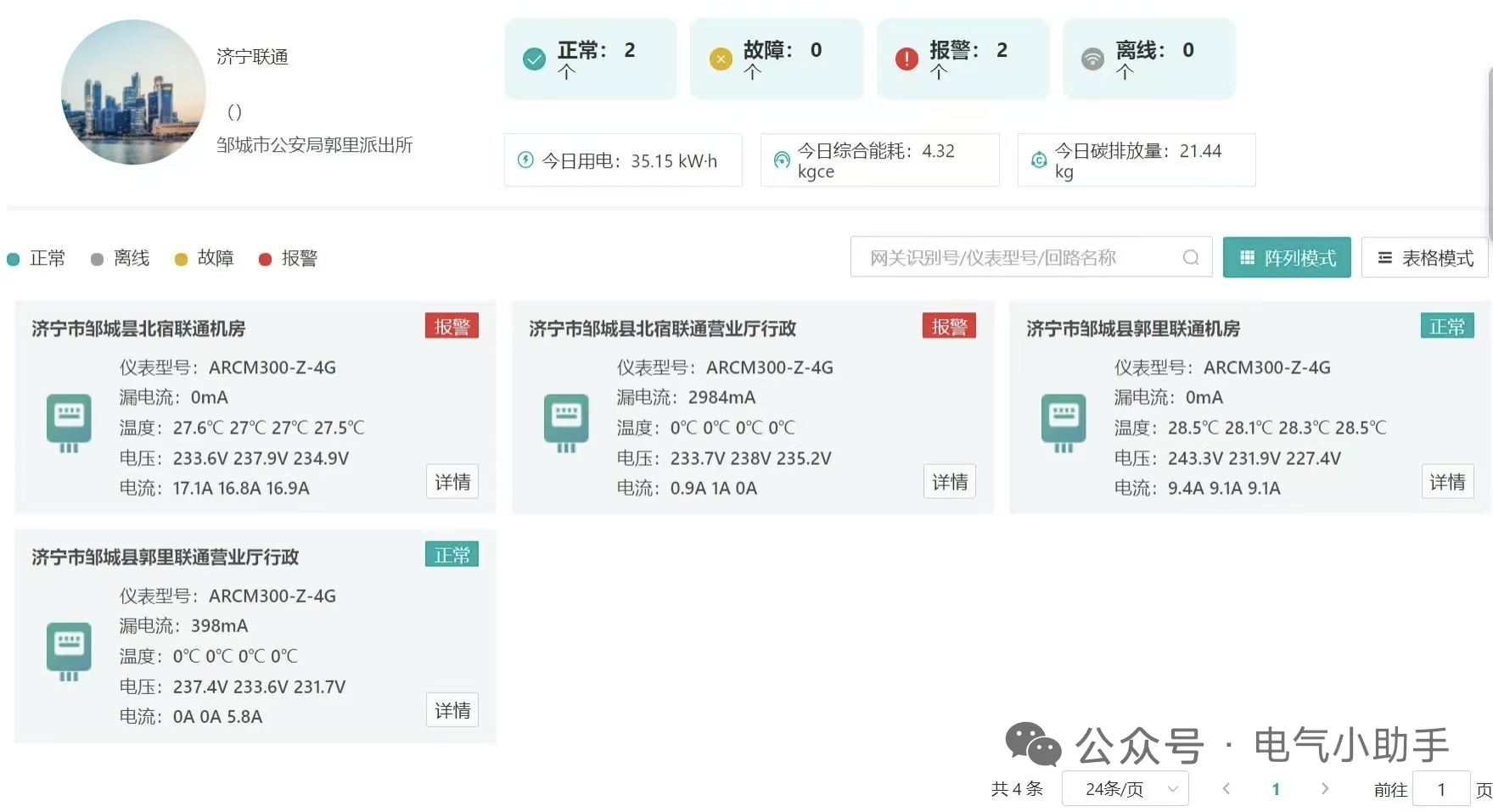The width and height of the screenshot is (1493, 812).
Task: Click the red alarm exclamation icon
Action: 906,59
